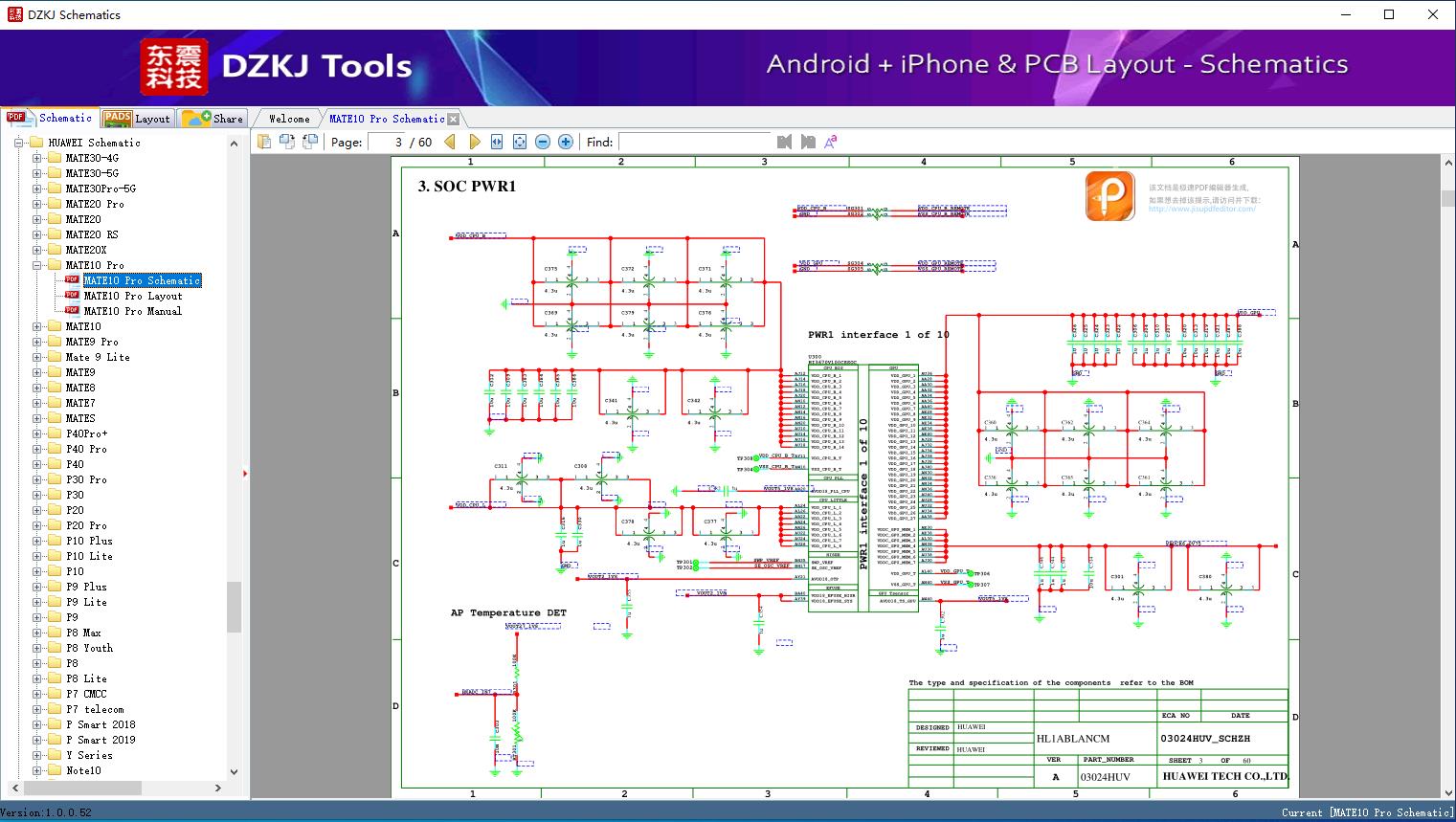The width and height of the screenshot is (1456, 822).
Task: Expand the MATE30Pro-5G folder
Action: click(37, 189)
